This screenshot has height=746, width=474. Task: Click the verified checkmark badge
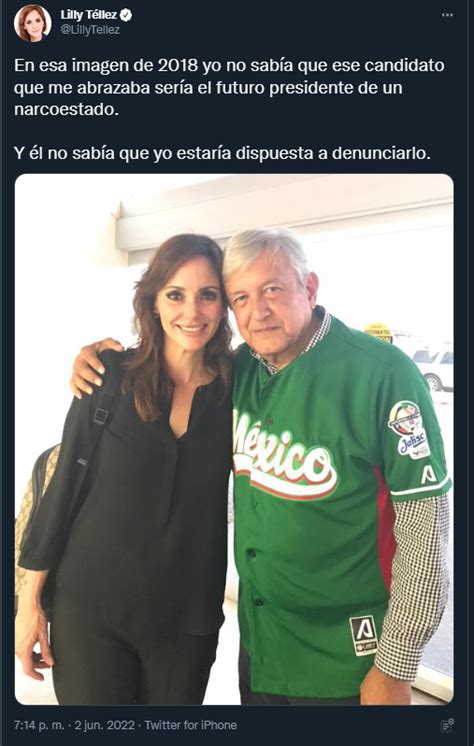(126, 16)
